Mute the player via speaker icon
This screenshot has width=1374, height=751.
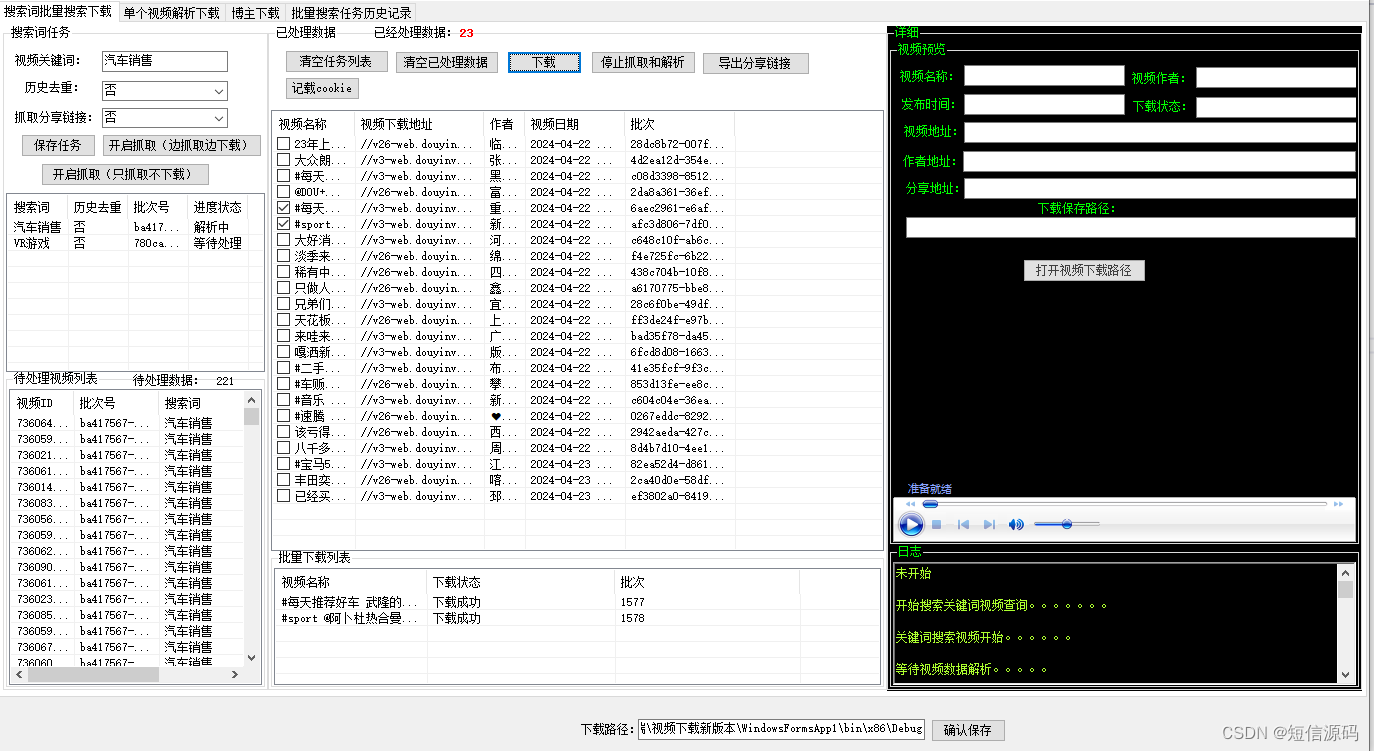(1016, 524)
